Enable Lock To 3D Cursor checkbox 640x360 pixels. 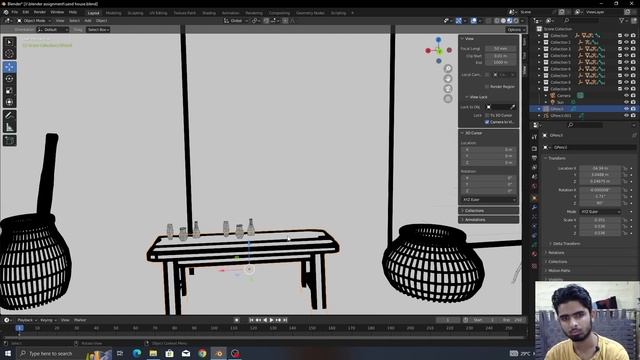pyautogui.click(x=487, y=115)
